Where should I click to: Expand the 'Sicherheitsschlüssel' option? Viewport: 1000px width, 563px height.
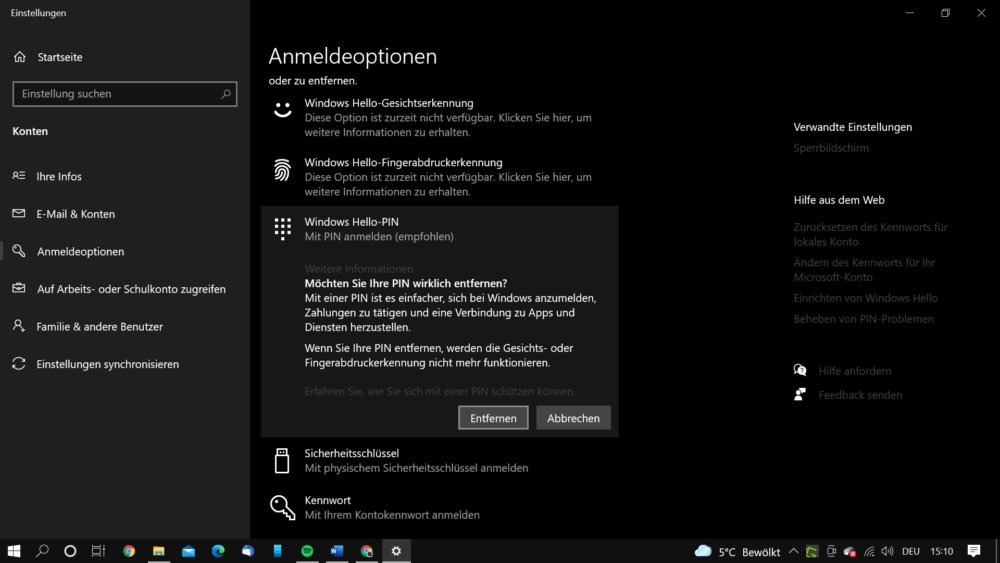click(x=439, y=460)
